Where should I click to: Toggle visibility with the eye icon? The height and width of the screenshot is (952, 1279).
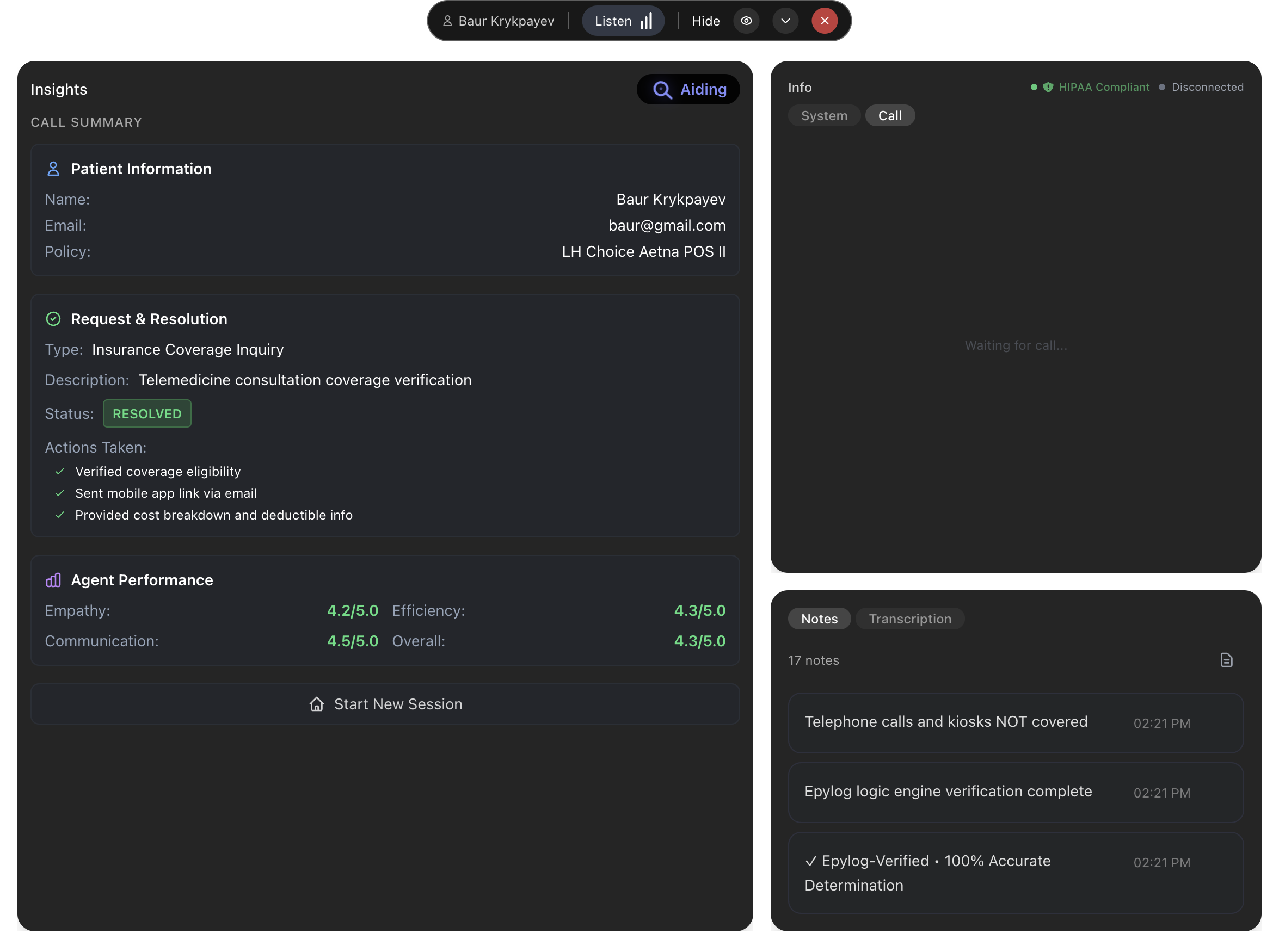[x=746, y=21]
